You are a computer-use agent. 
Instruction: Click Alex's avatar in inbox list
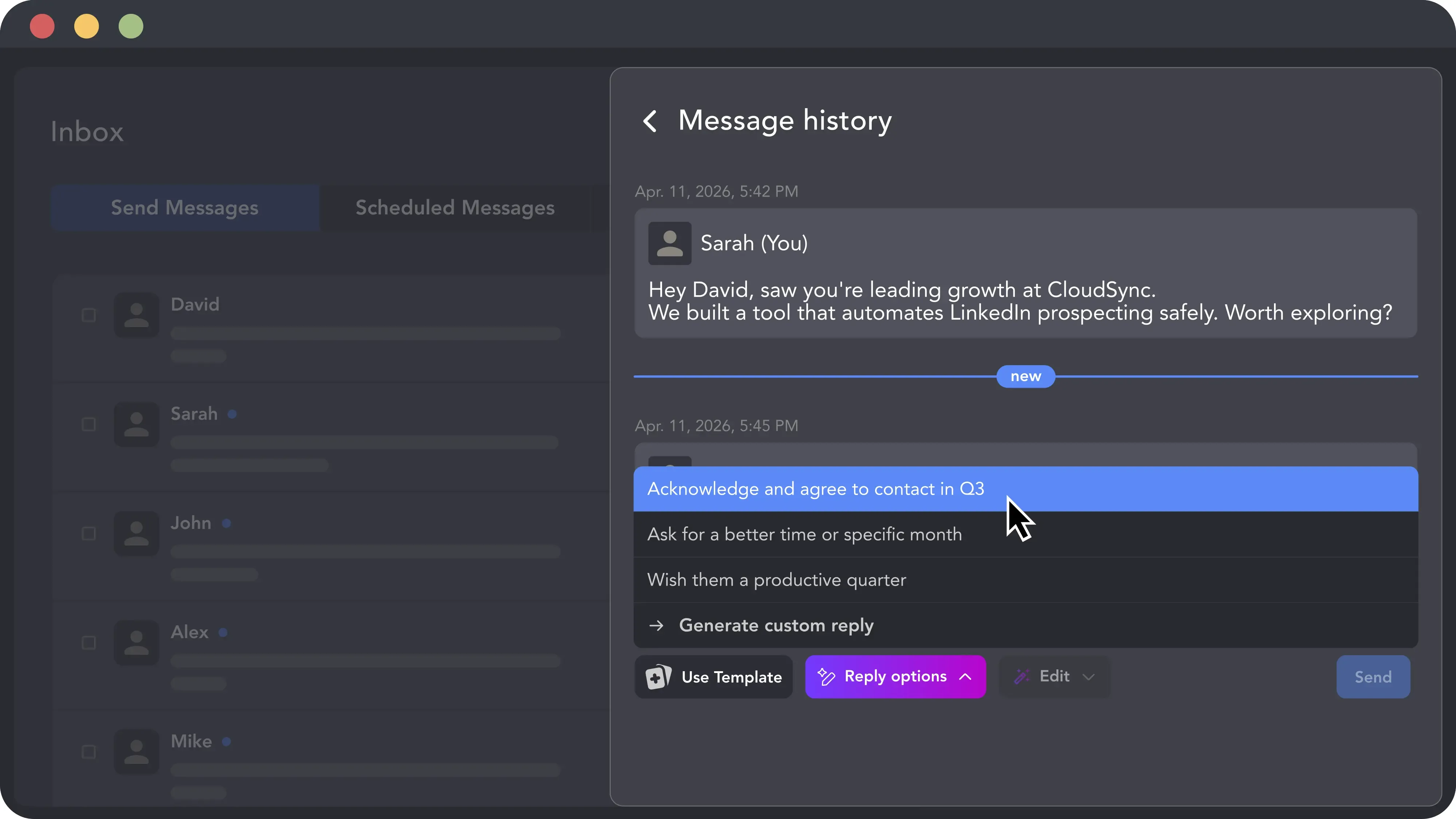point(136,643)
